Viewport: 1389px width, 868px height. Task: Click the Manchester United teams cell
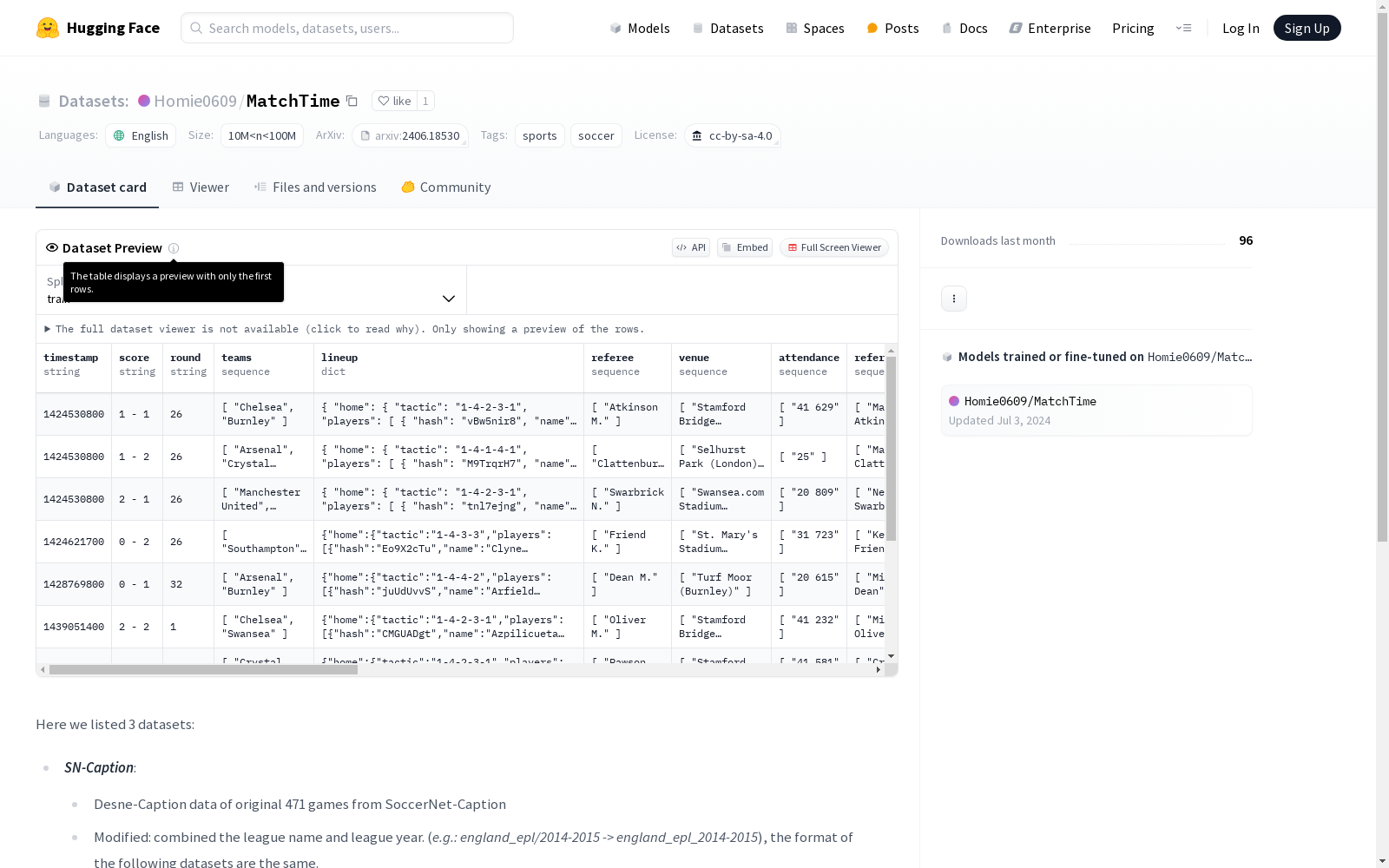point(264,499)
